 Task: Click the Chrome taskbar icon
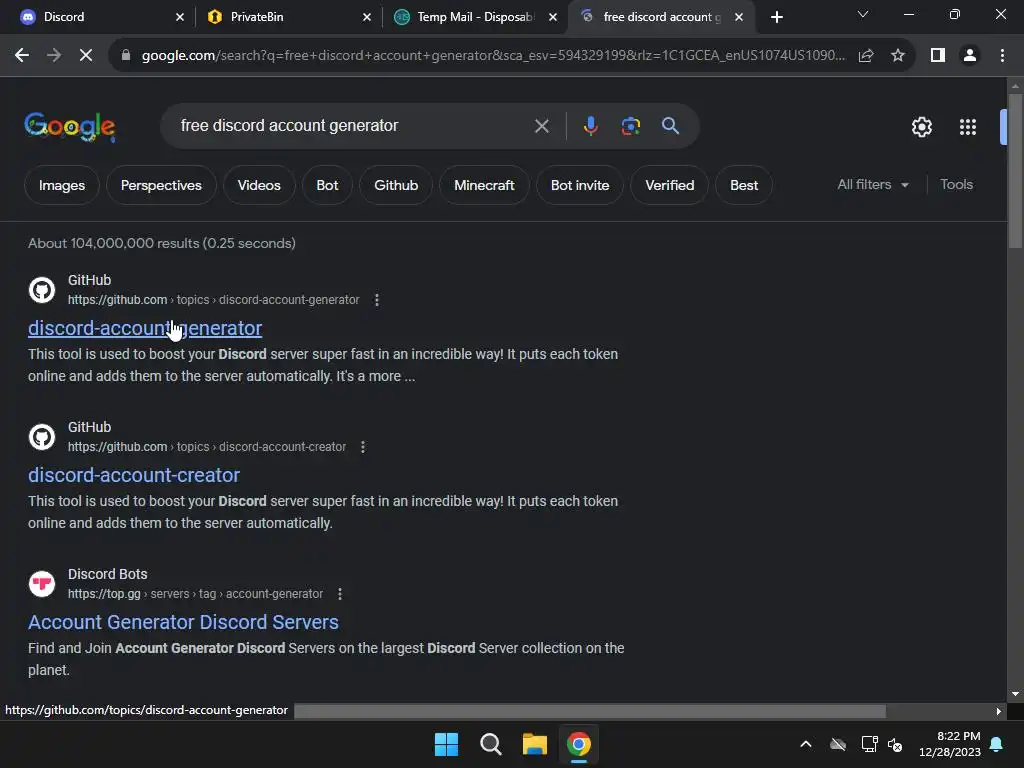(x=579, y=744)
